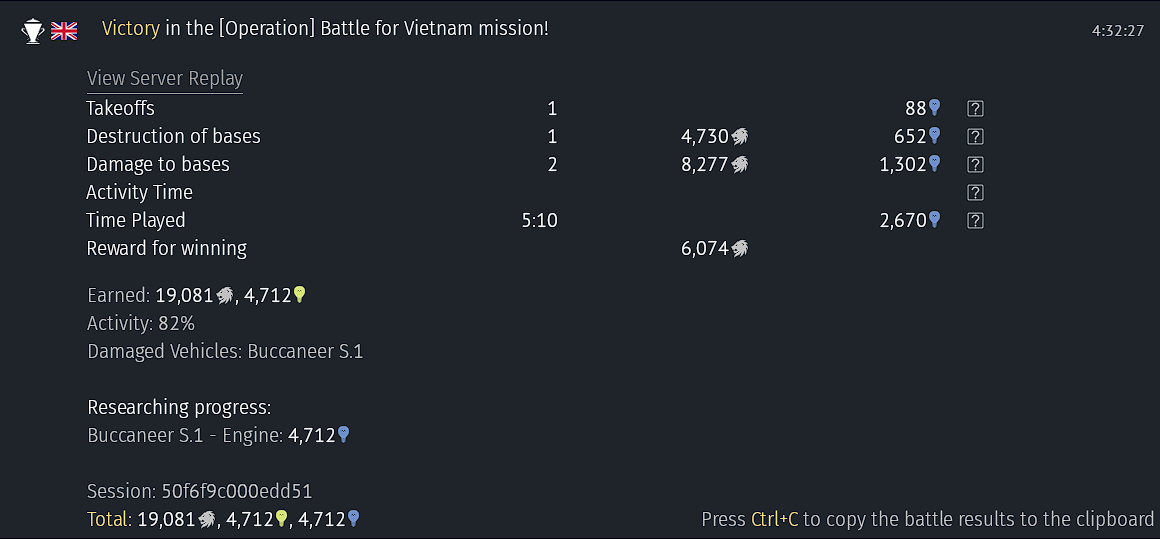Image resolution: width=1160 pixels, height=539 pixels.
Task: Click the silver lion icon beside 8,277
Action: (x=740, y=165)
